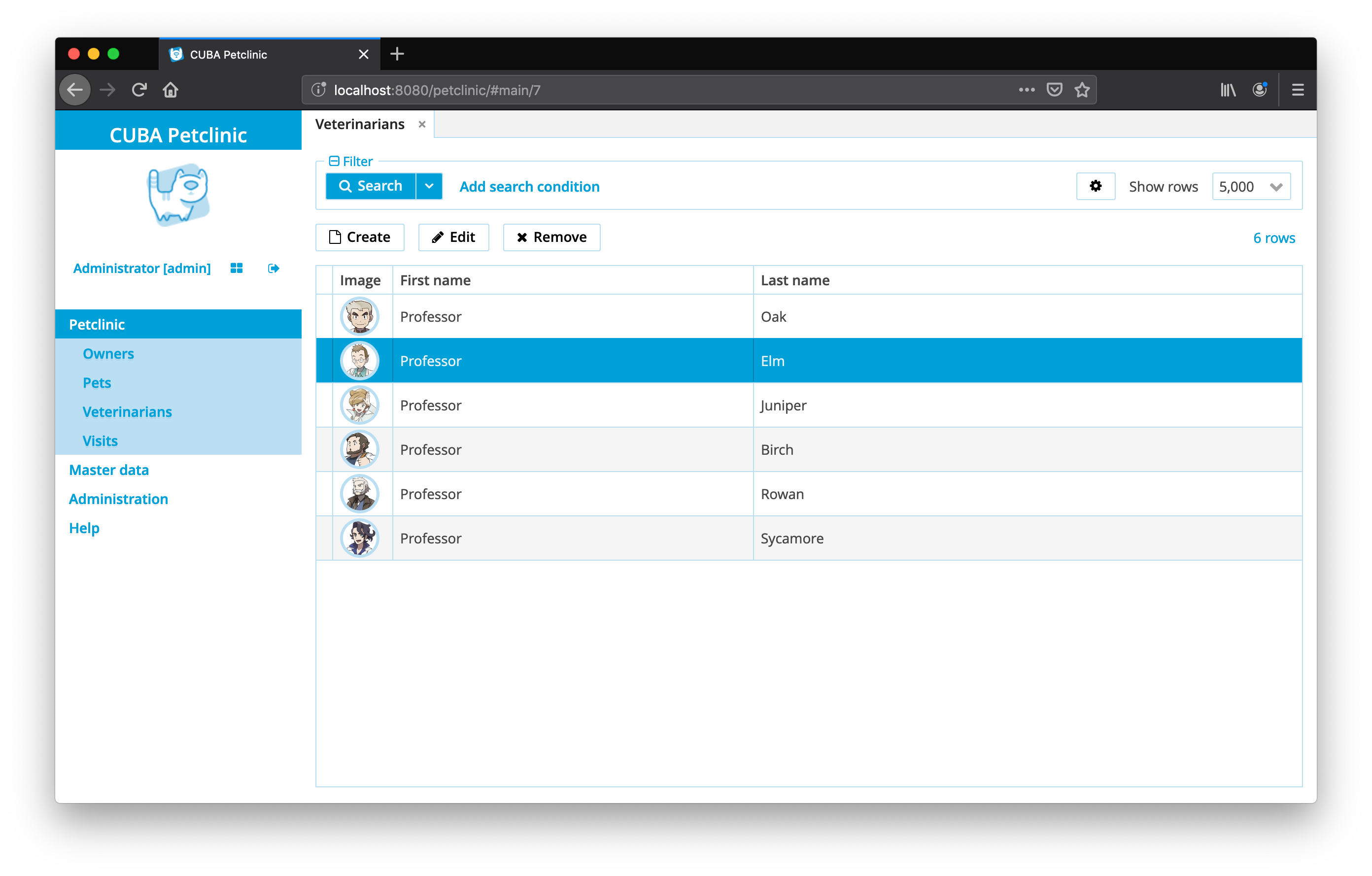Click the Petclinic cat logo

(x=178, y=194)
